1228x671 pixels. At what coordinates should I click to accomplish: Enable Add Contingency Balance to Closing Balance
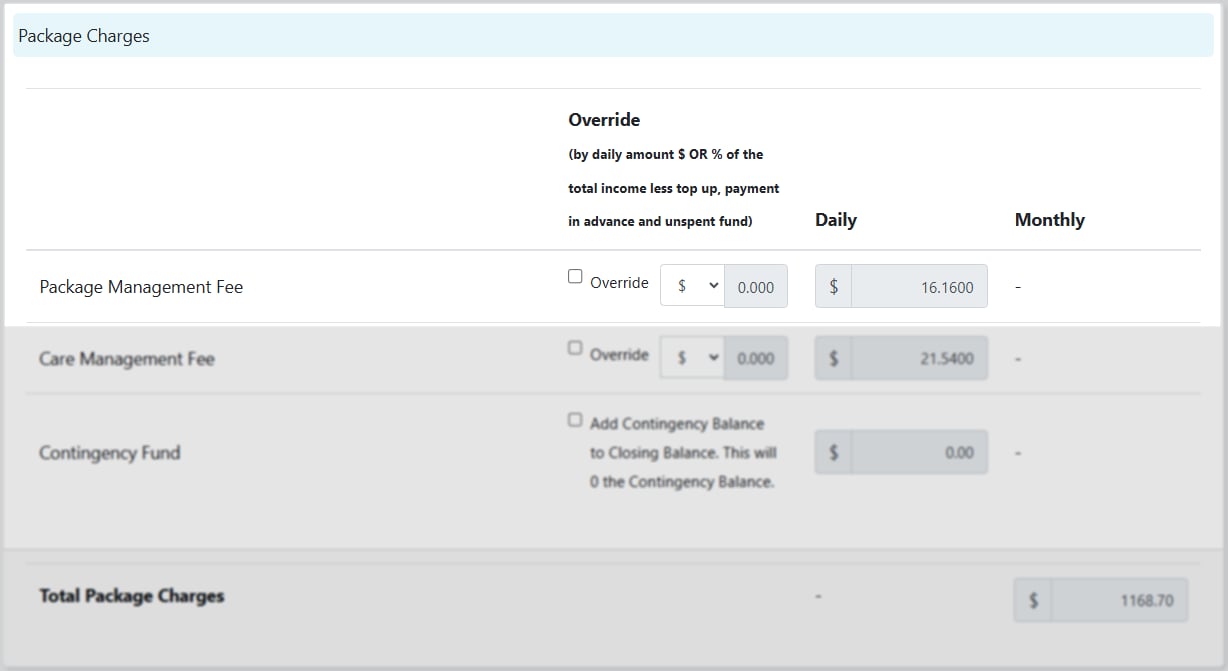click(575, 420)
